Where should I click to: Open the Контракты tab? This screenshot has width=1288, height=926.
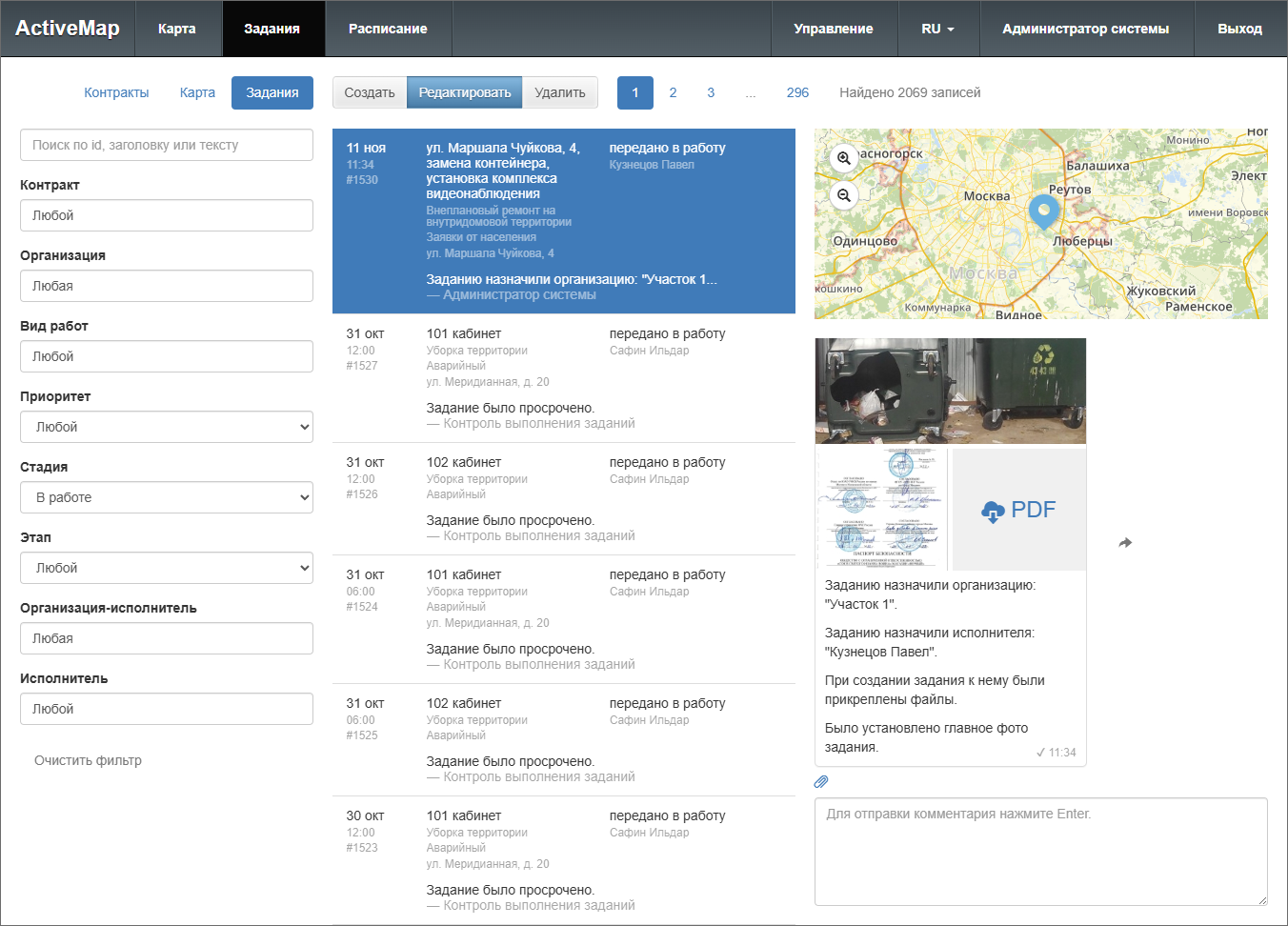coord(116,92)
